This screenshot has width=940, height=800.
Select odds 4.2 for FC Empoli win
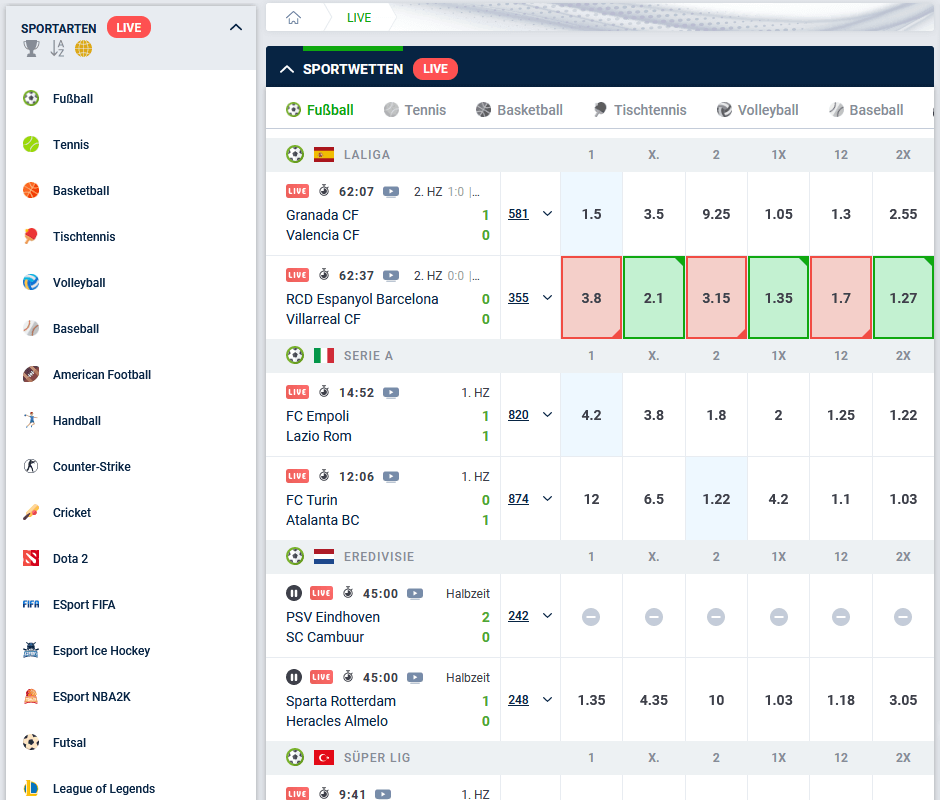point(591,415)
